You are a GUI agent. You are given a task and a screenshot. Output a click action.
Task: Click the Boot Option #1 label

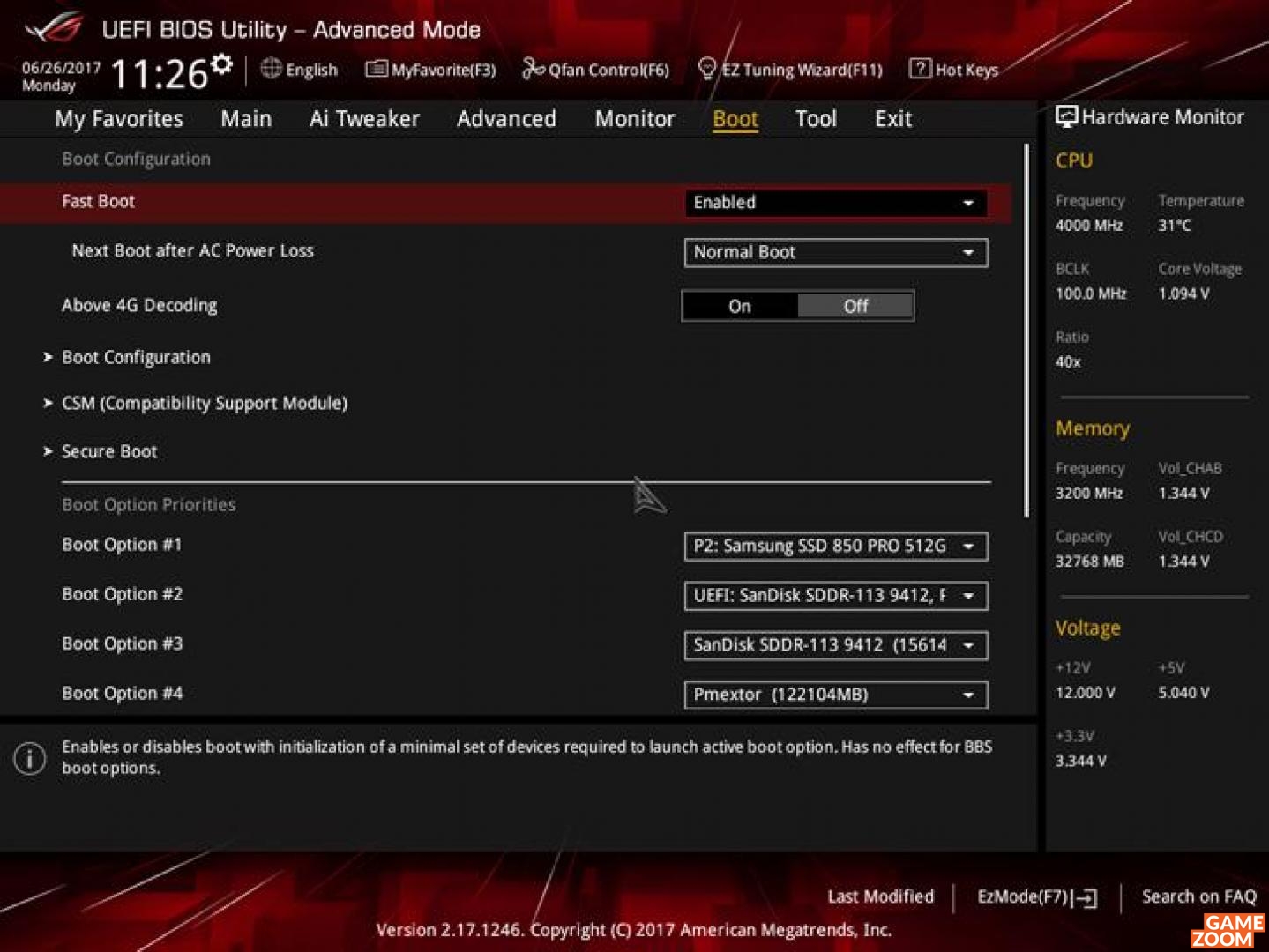pos(122,545)
